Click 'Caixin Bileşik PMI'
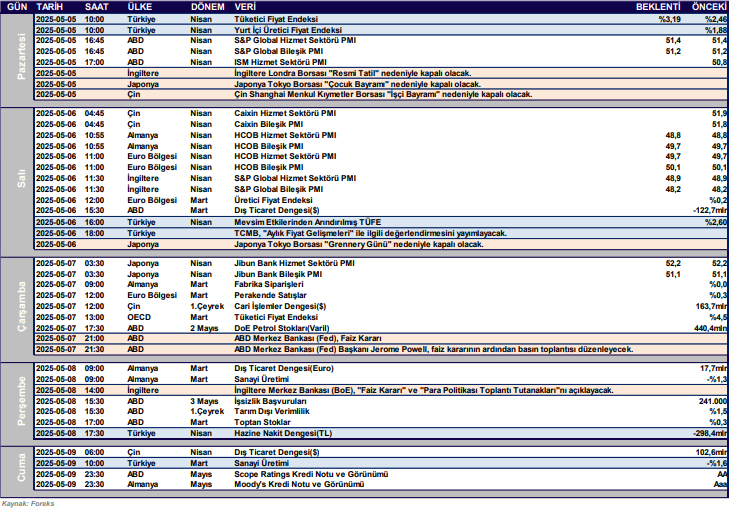Image resolution: width=729 pixels, height=511 pixels. pos(269,125)
